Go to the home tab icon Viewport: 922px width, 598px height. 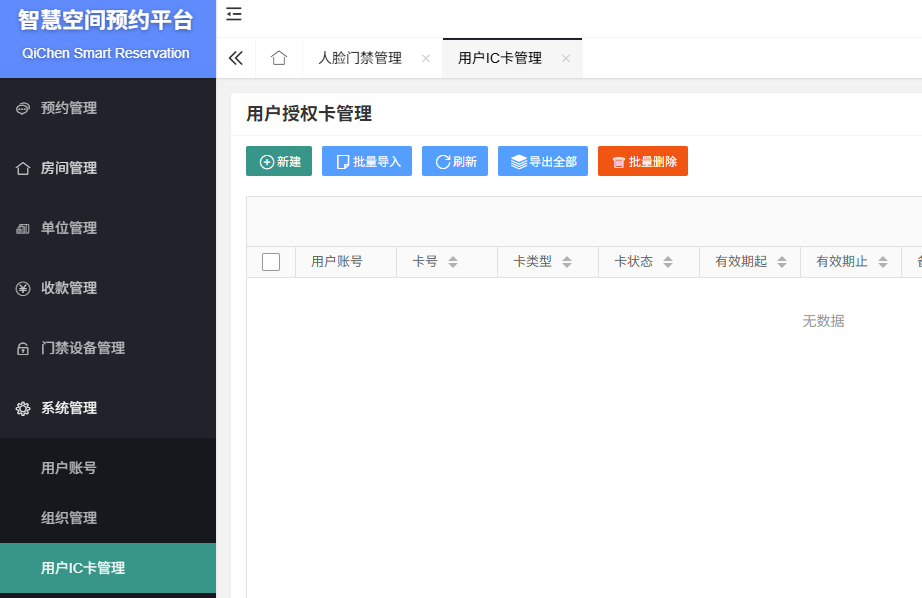279,58
